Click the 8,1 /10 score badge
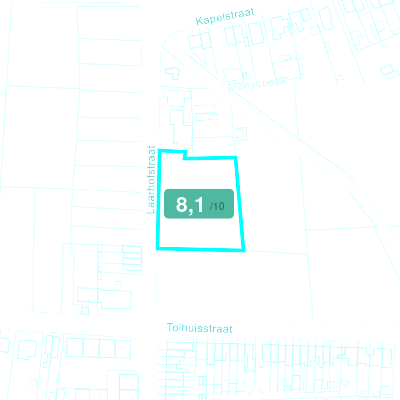 click(x=199, y=204)
